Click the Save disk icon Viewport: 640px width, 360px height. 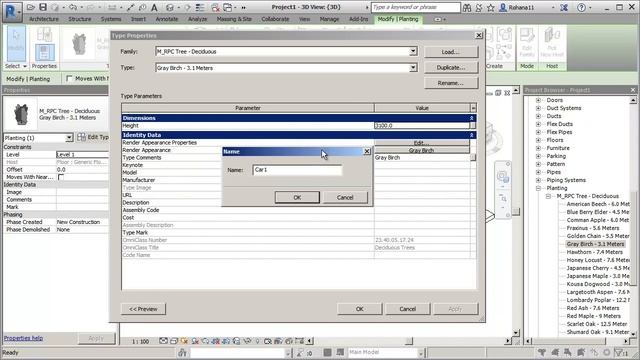coord(42,7)
